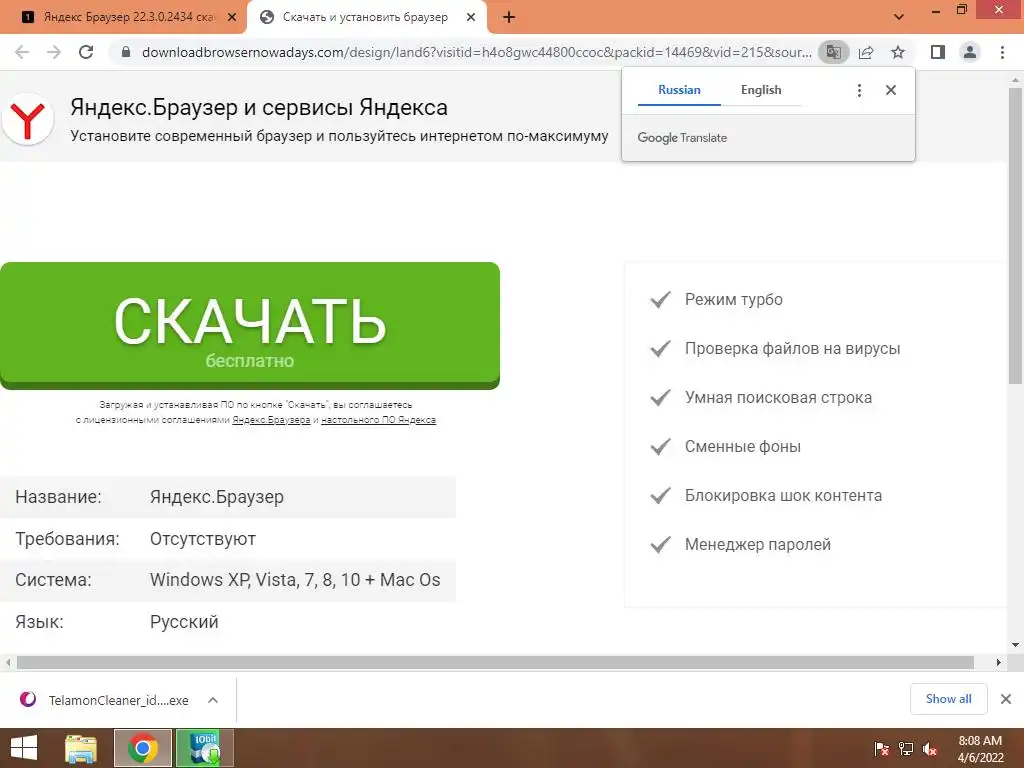This screenshot has width=1024, height=768.
Task: Open the Яндекс.Браузера license link
Action: point(271,420)
